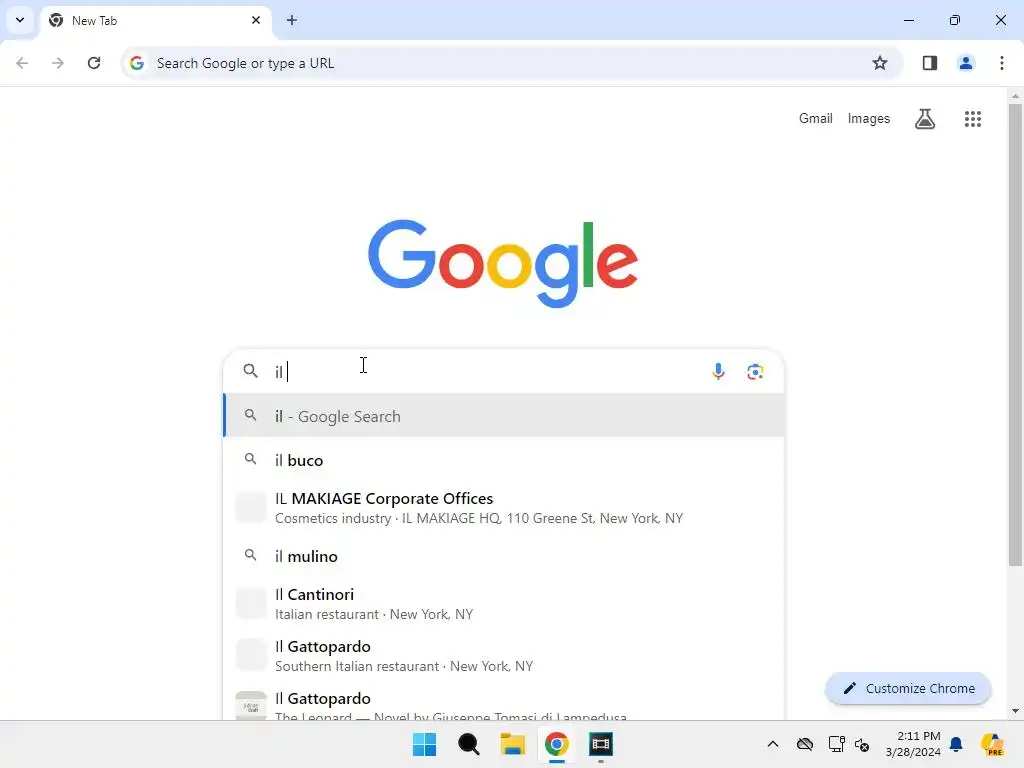
Task: Click Customize Chrome button
Action: [x=908, y=688]
